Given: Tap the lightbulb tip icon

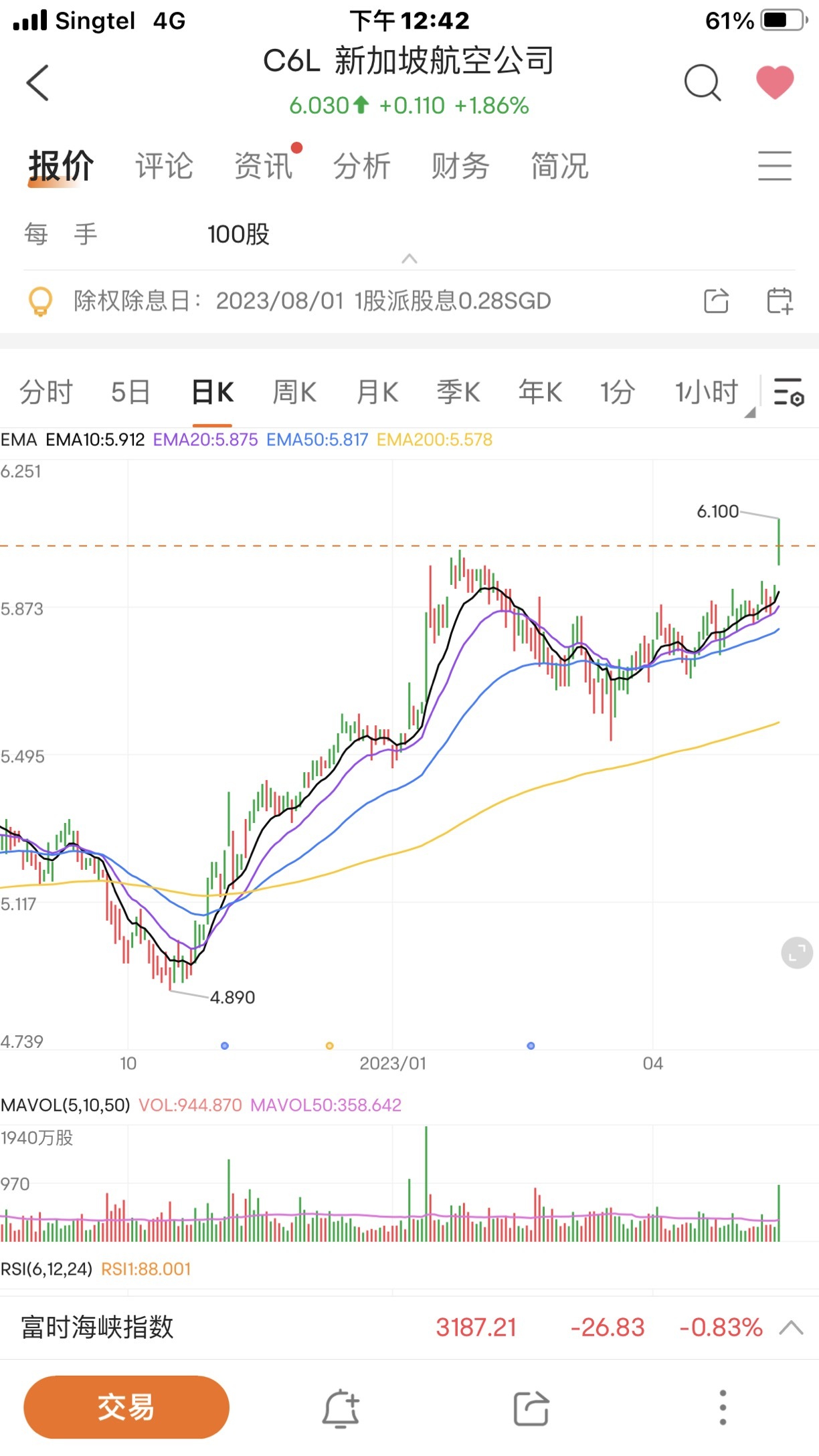Looking at the screenshot, I should pos(40,301).
